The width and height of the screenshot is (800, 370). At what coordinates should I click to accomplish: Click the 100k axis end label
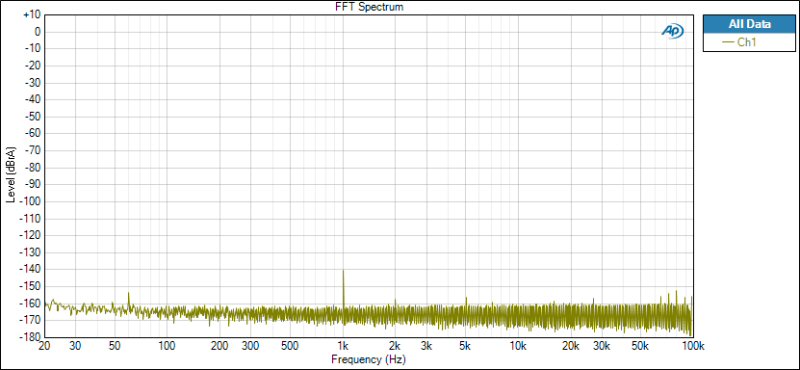coord(692,346)
